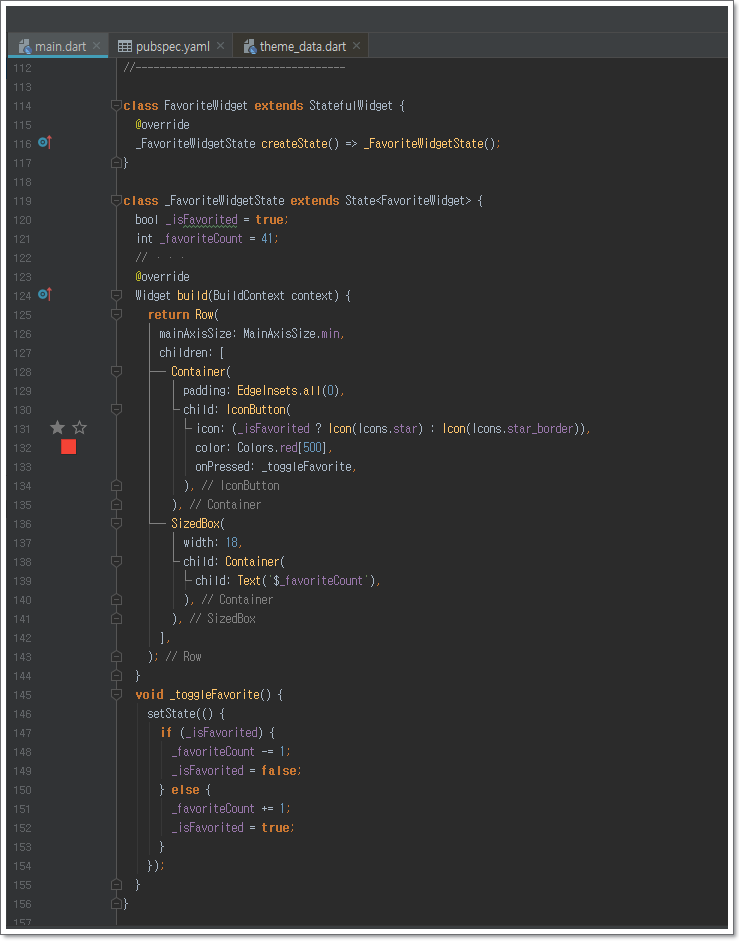
Task: Click the main.dart file icon in its tab
Action: (24, 46)
